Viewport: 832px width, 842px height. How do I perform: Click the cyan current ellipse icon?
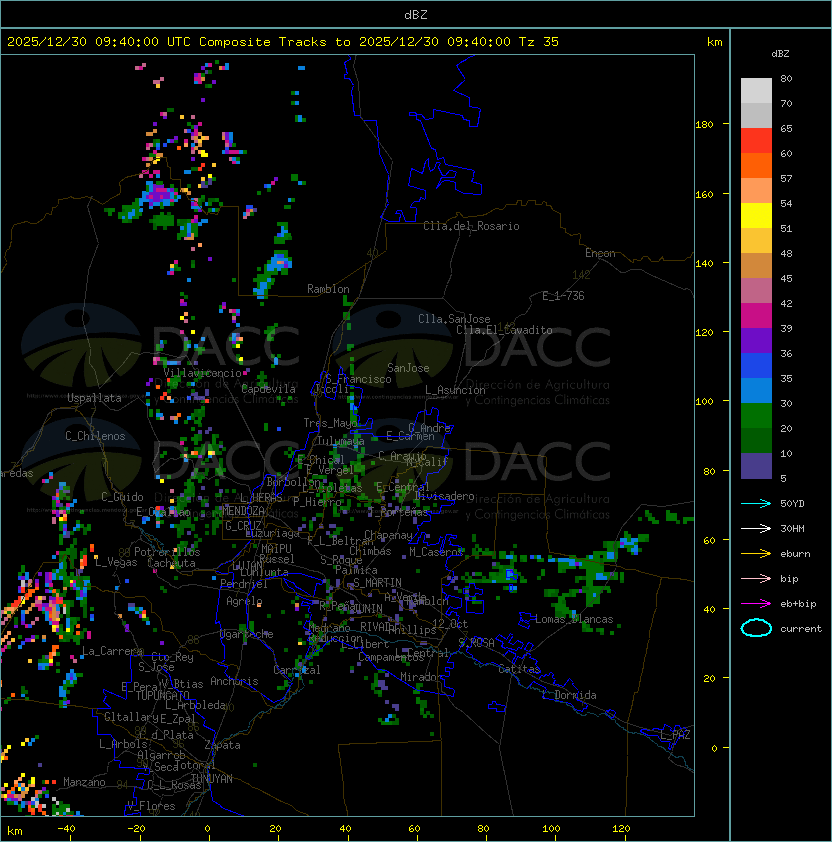tap(756, 628)
